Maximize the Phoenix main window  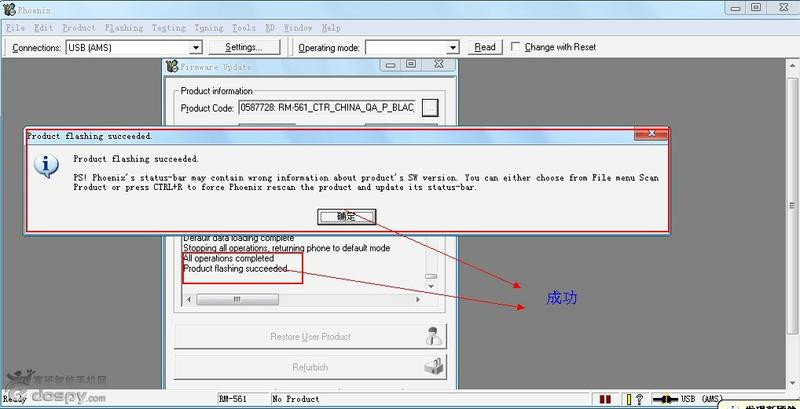(756, 7)
